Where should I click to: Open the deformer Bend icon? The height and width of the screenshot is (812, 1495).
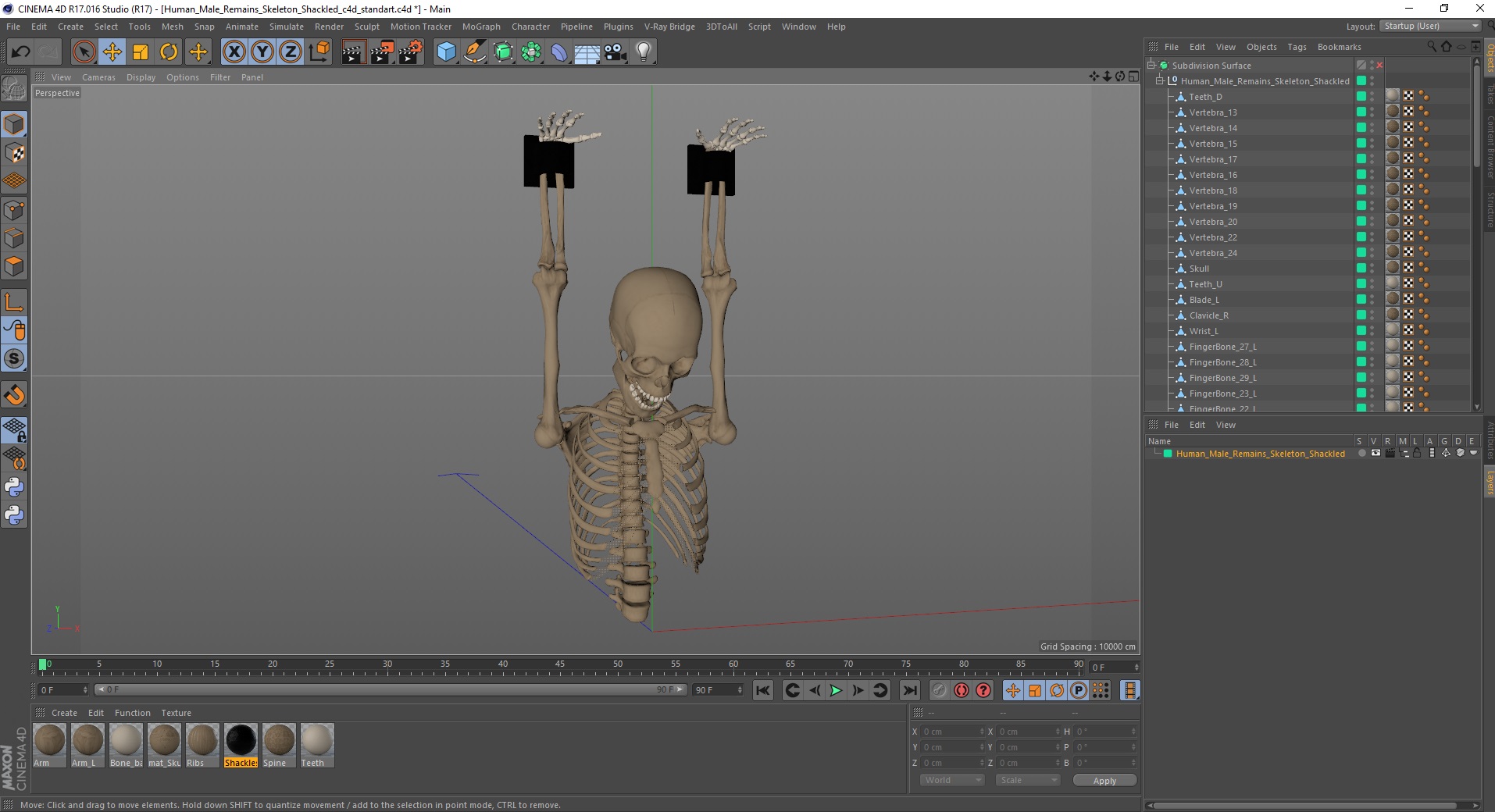pos(559,52)
